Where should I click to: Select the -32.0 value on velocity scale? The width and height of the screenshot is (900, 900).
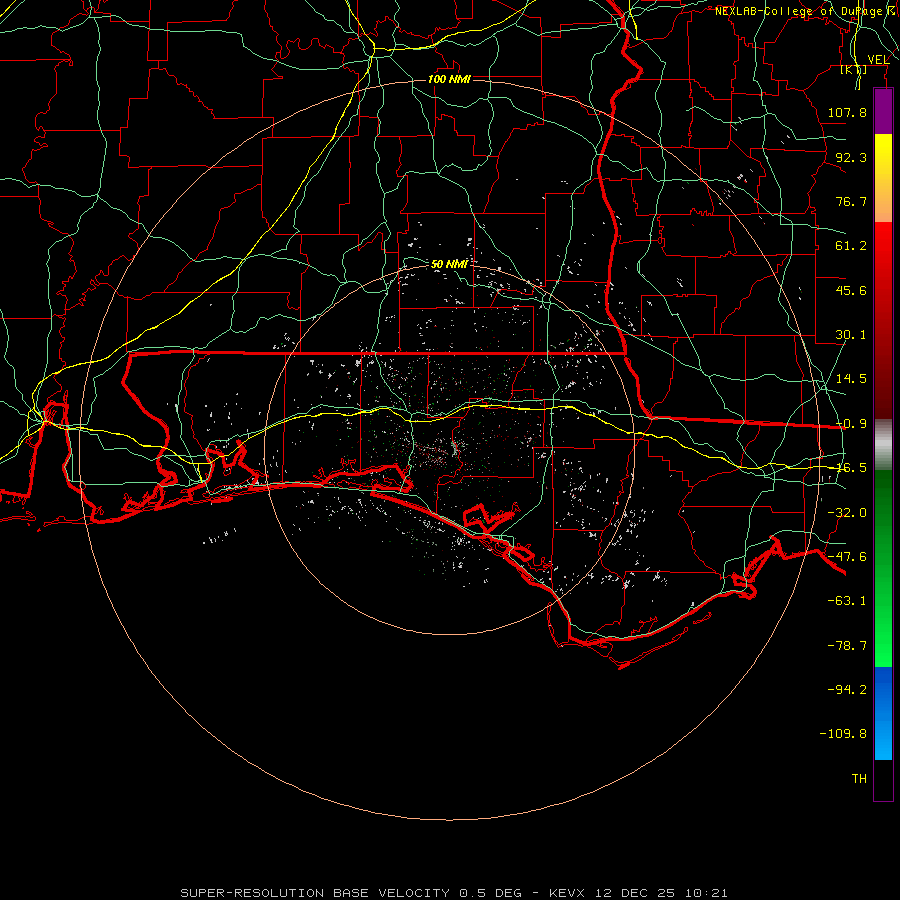pos(847,513)
